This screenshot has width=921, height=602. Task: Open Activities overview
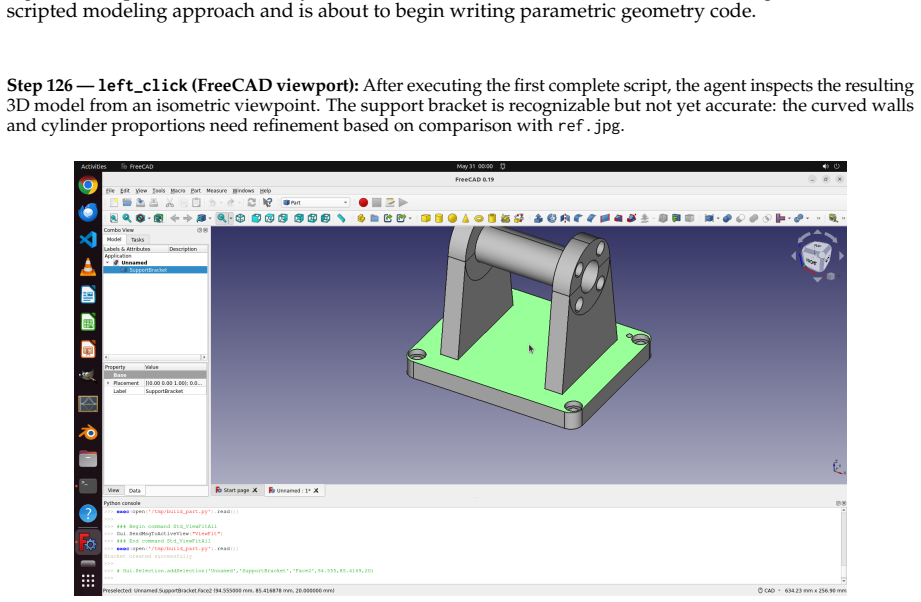[x=93, y=167]
